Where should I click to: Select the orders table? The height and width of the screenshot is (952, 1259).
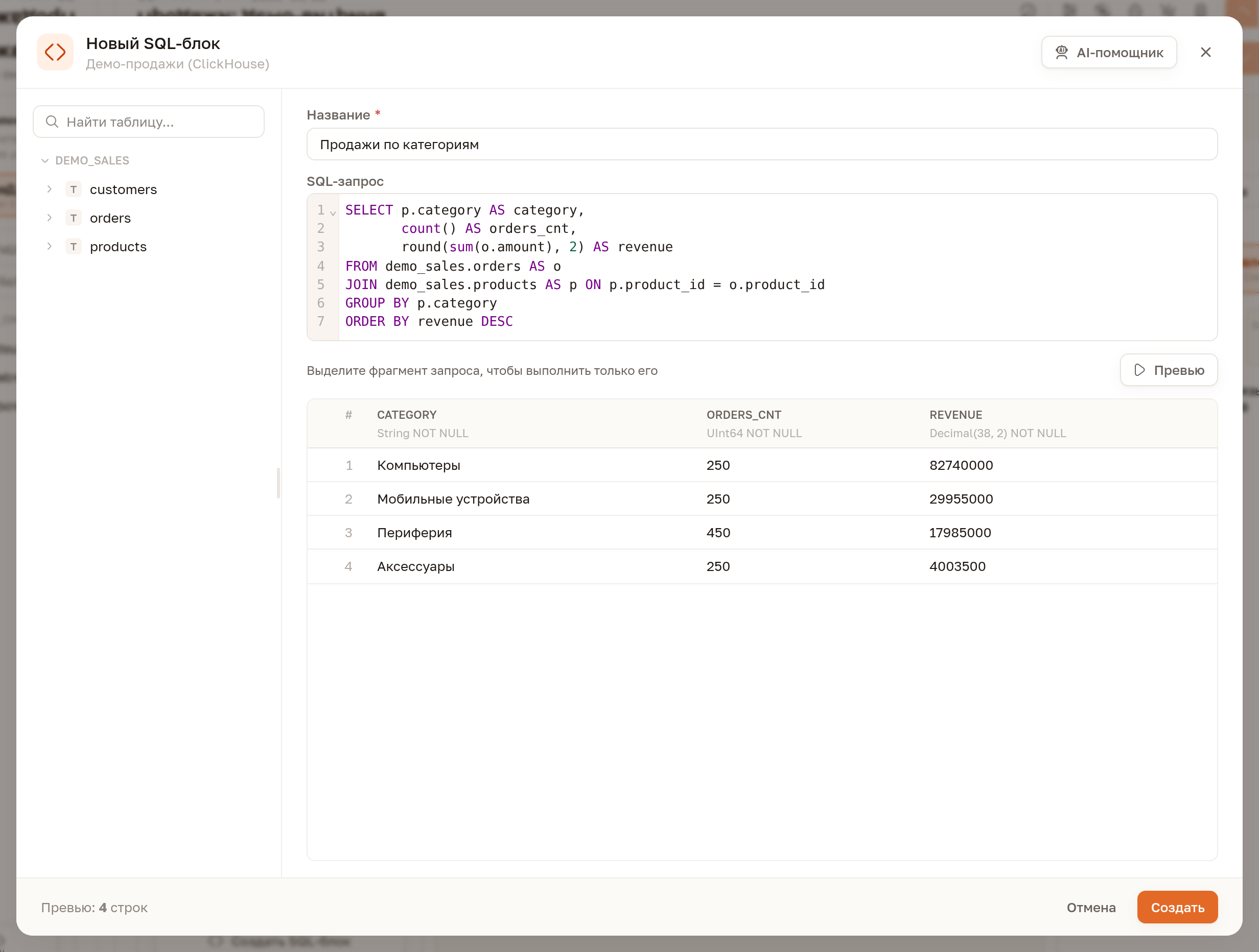pos(110,218)
